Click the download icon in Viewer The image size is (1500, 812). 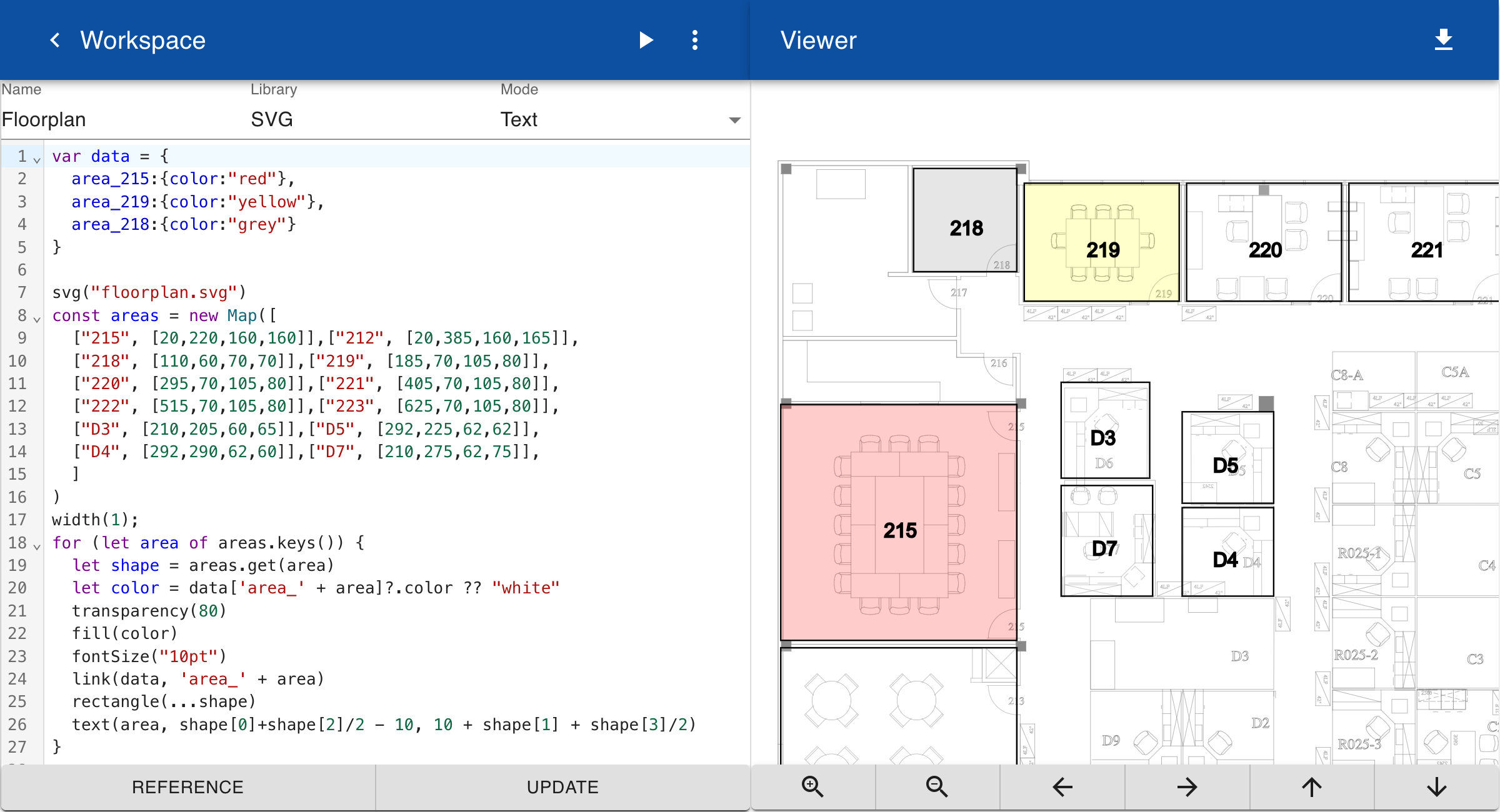click(x=1443, y=41)
